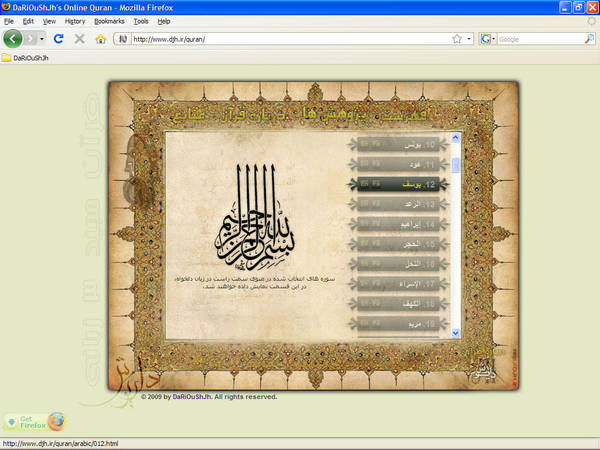This screenshot has height=450, width=600.
Task: Go back to the previous page
Action: coord(13,39)
